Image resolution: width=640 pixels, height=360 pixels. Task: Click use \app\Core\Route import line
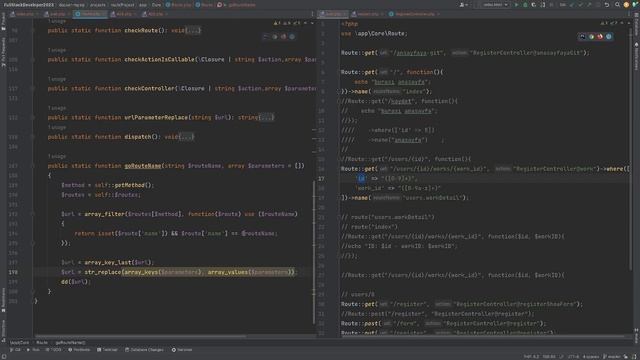click(374, 34)
